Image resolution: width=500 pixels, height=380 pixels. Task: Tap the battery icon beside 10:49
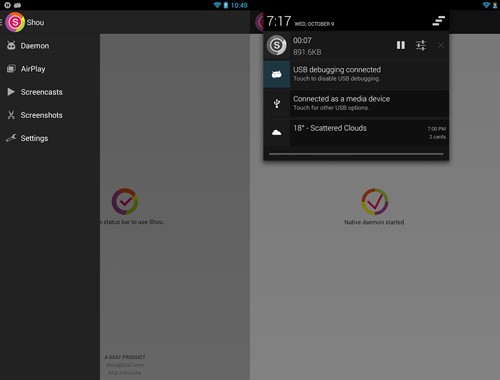226,5
